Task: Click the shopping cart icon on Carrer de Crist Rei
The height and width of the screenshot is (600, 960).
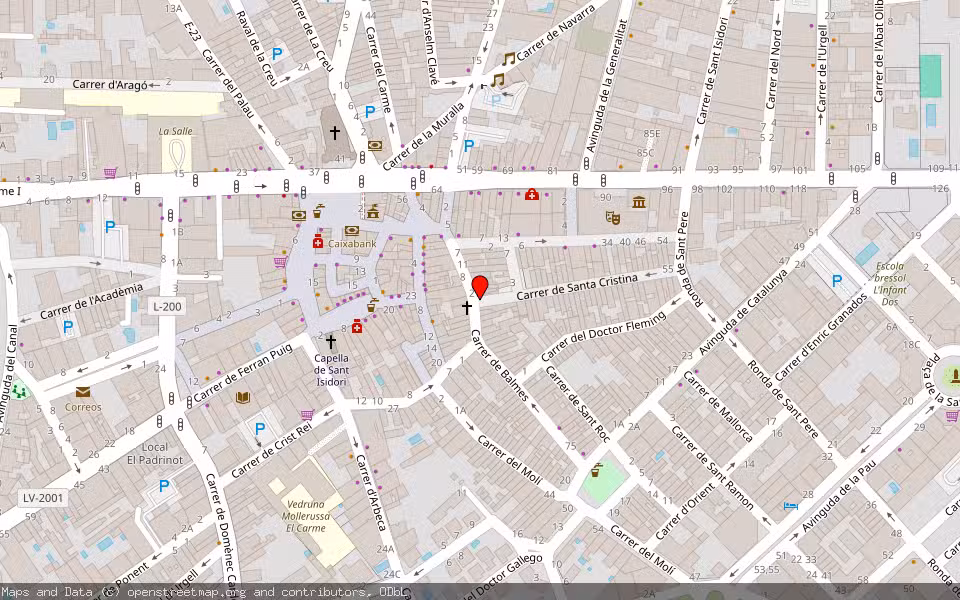Action: point(307,415)
